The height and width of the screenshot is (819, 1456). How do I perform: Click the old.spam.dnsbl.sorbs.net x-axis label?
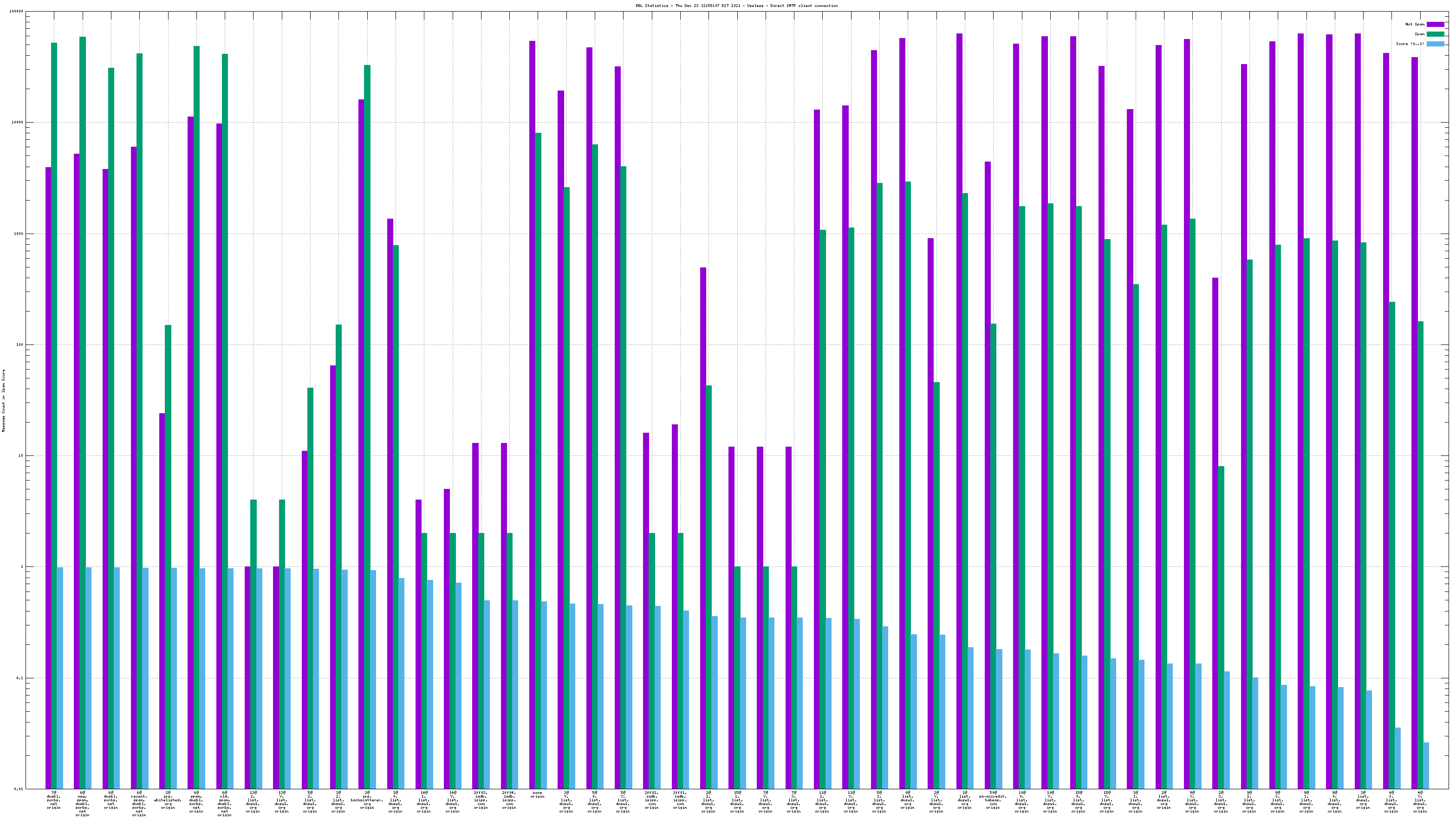click(x=224, y=804)
